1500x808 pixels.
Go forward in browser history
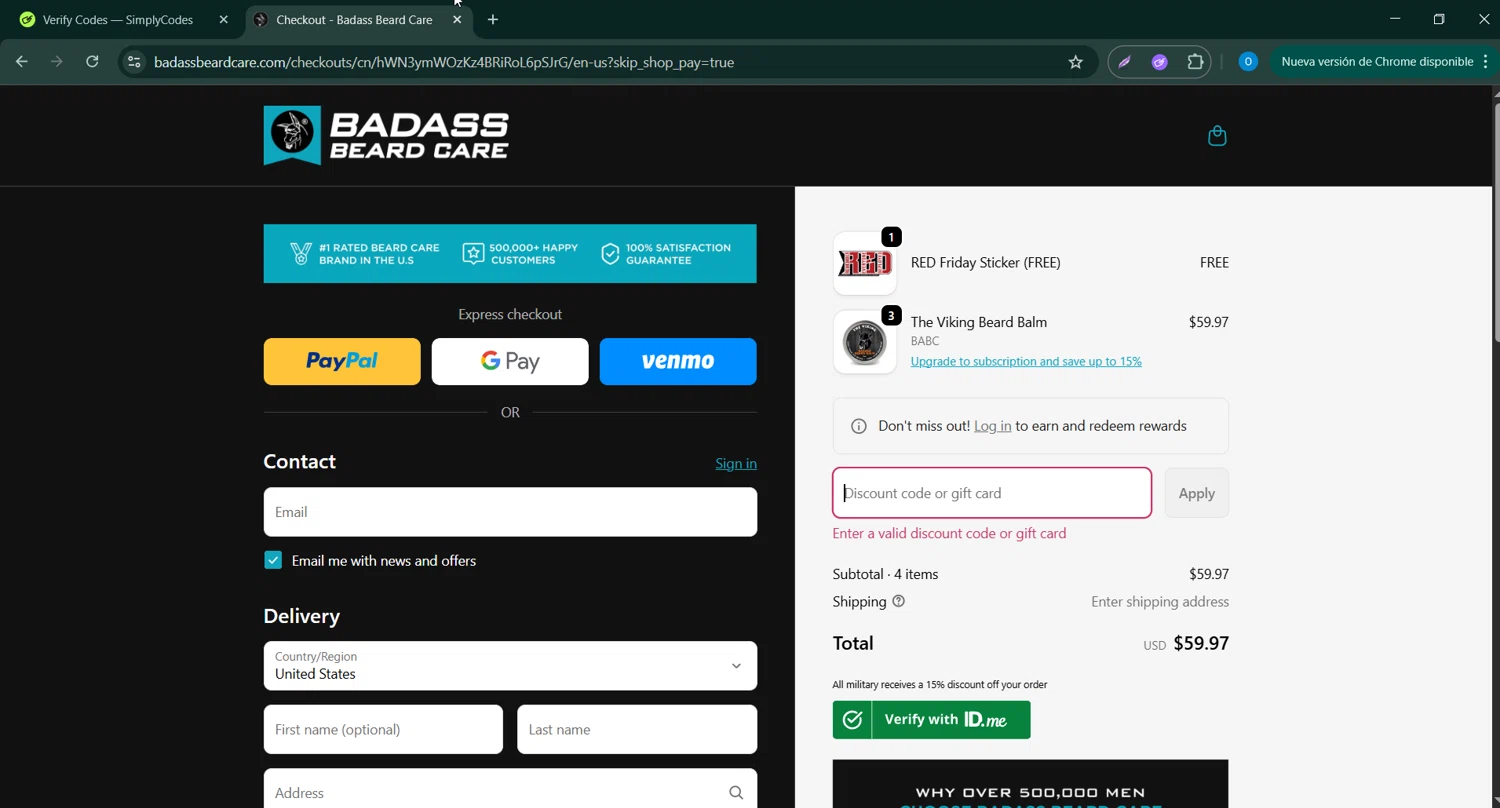(x=57, y=62)
